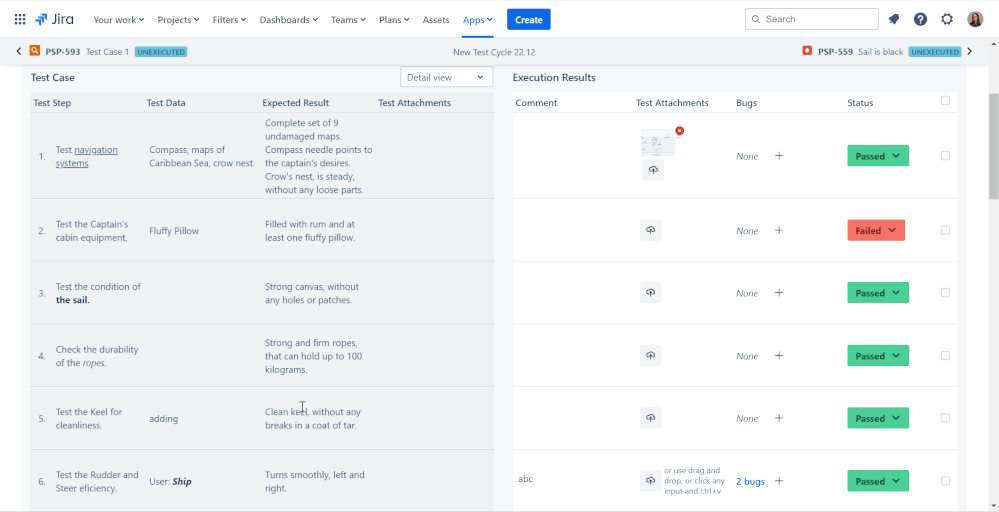
Task: Change Passed status of Keel cleanliness step
Action: coord(878,418)
